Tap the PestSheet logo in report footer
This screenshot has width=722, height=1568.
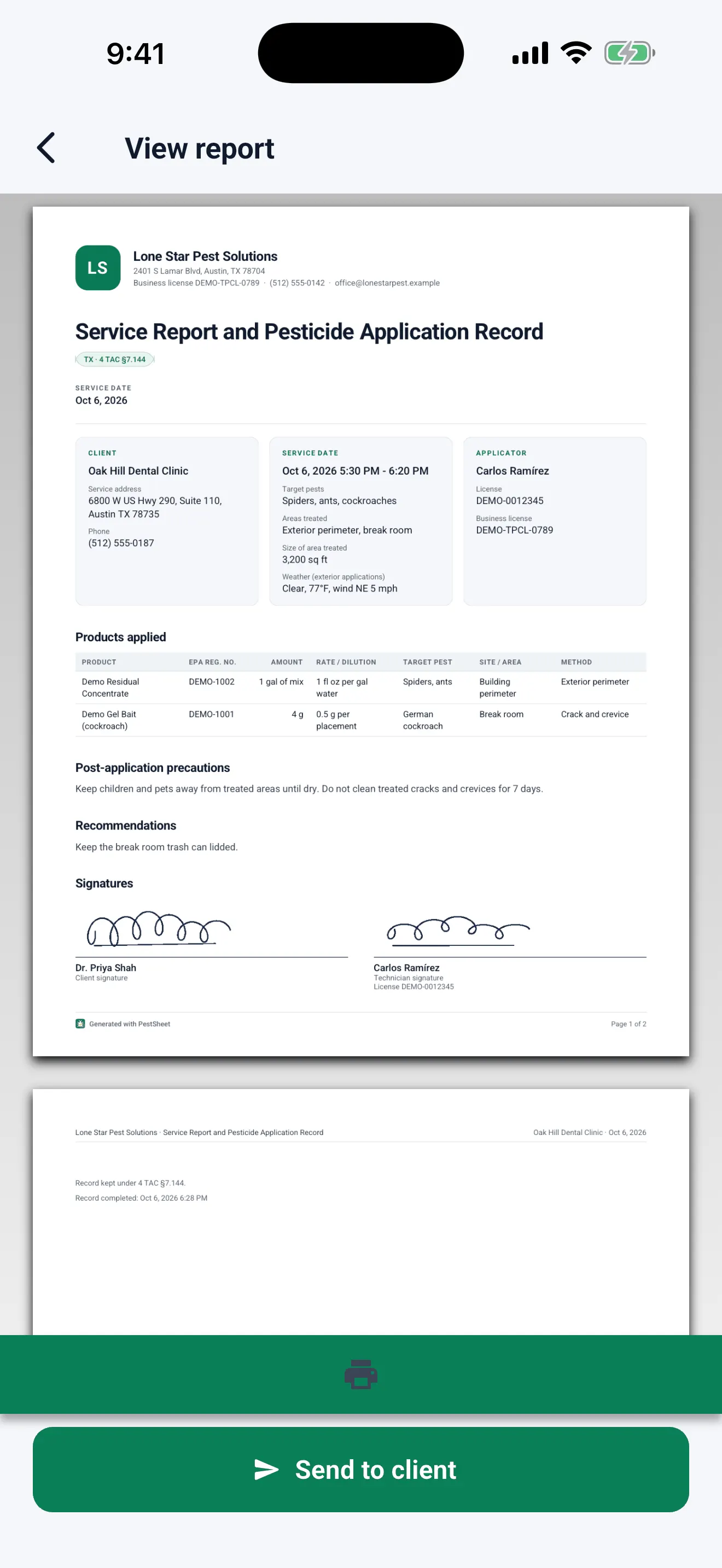click(80, 1024)
